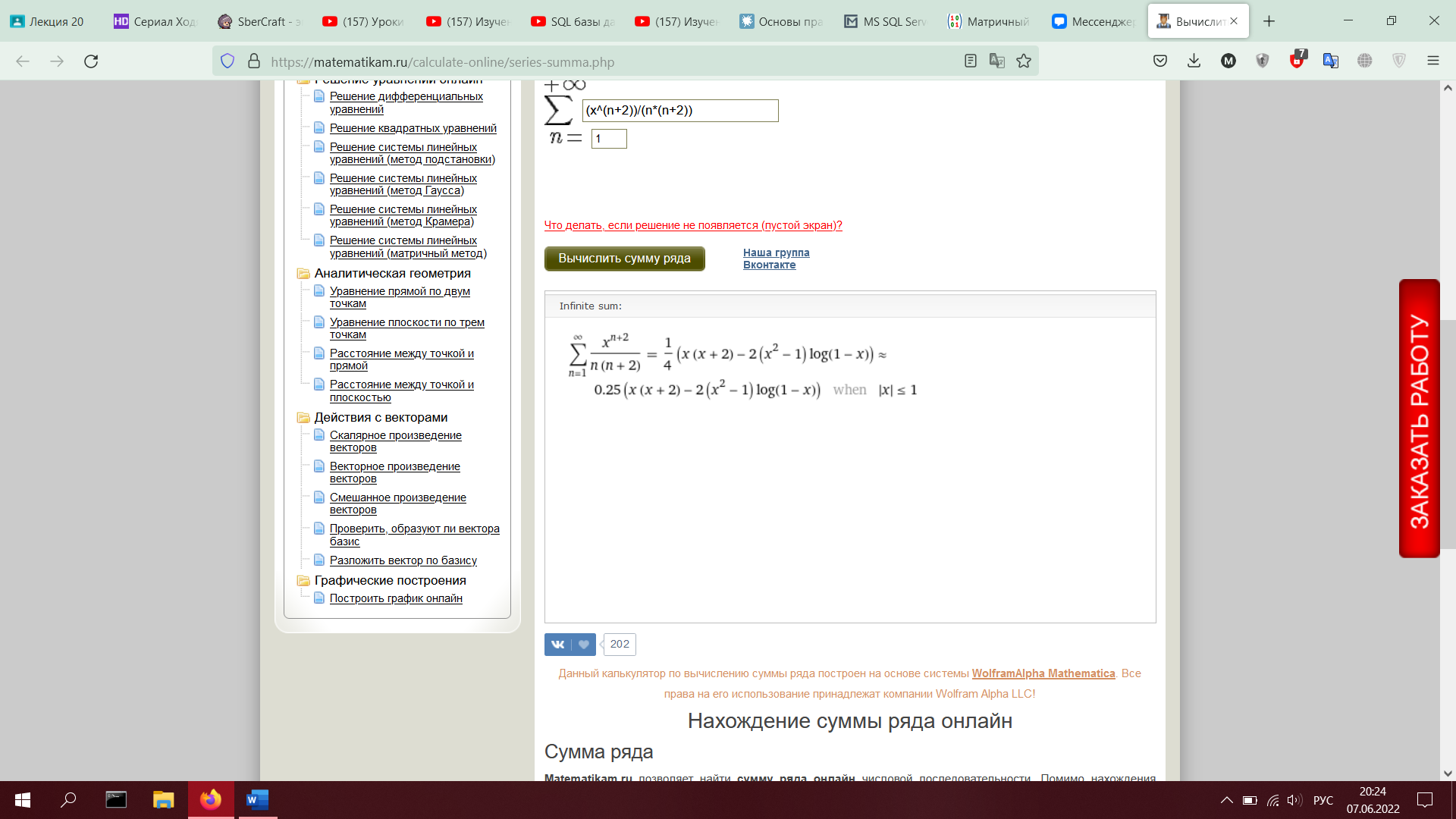
Task: Toggle reader view icon in address bar
Action: 970,61
